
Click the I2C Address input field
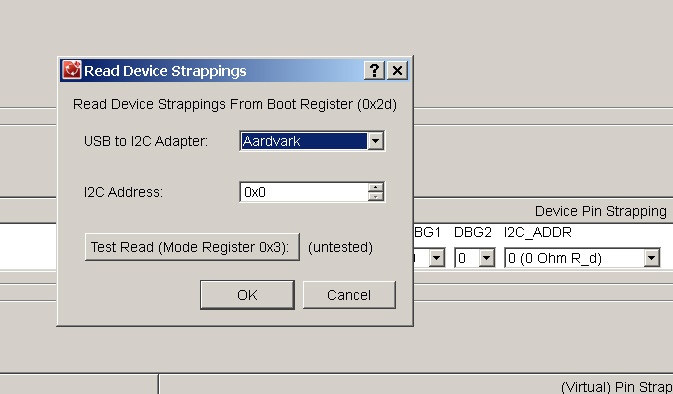[x=304, y=192]
